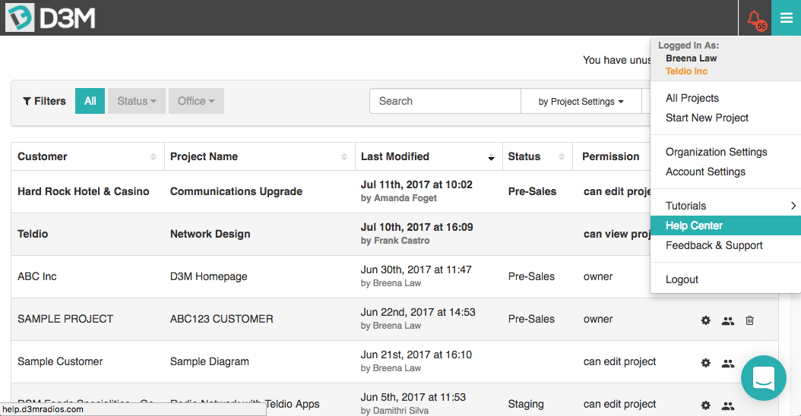Screen dimensions: 801x416
Task: Open settings gear for Sample Customer row
Action: tap(705, 363)
